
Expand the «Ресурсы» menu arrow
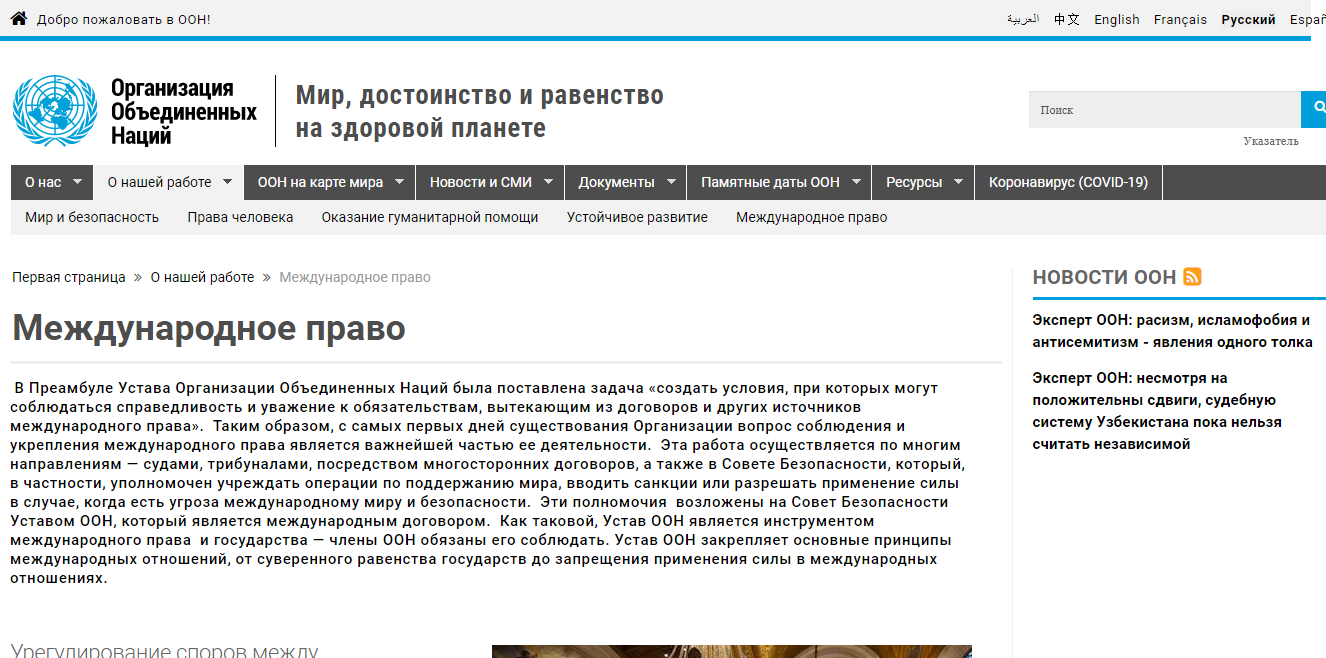(958, 182)
